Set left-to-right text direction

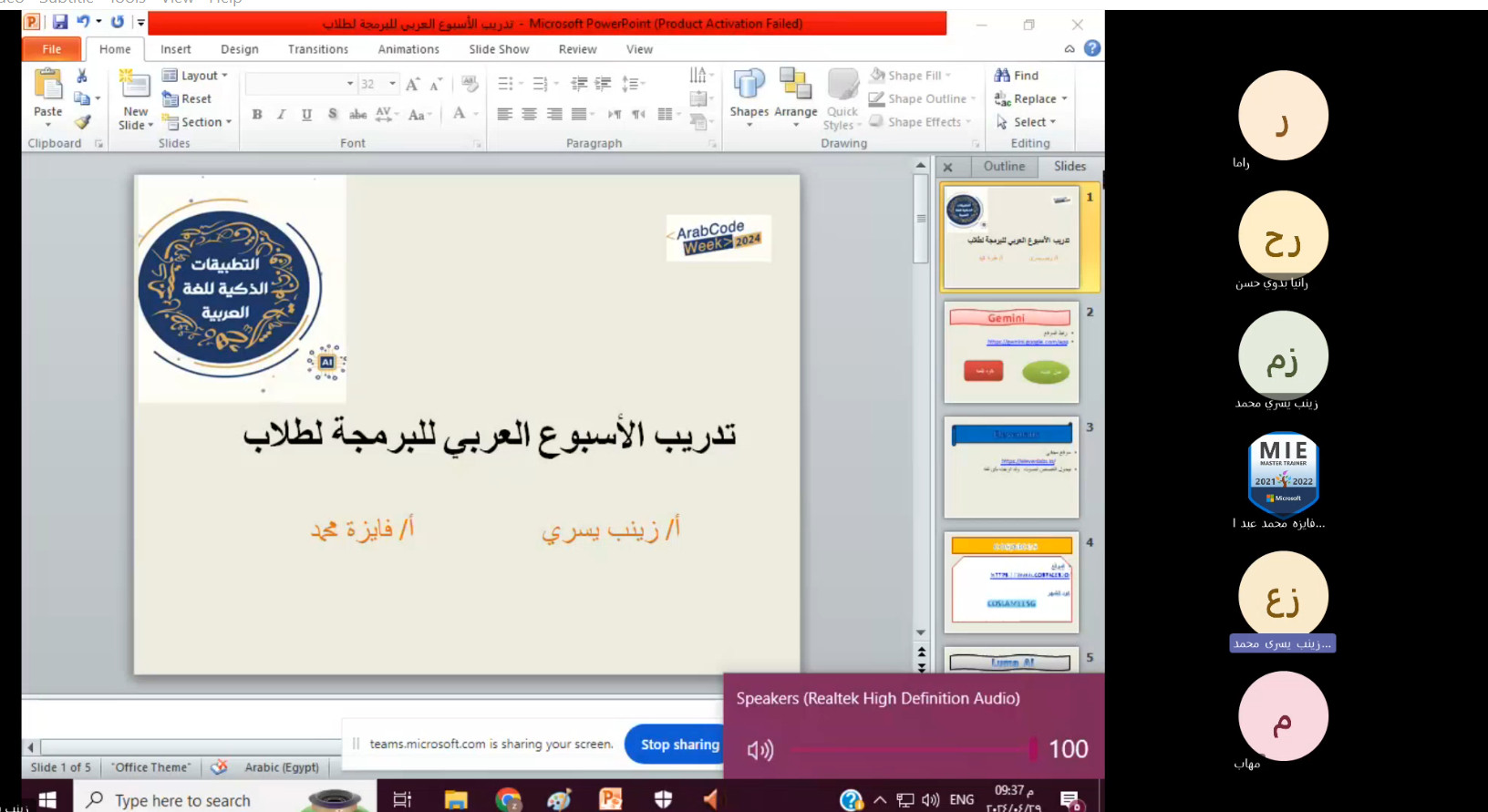tap(614, 114)
